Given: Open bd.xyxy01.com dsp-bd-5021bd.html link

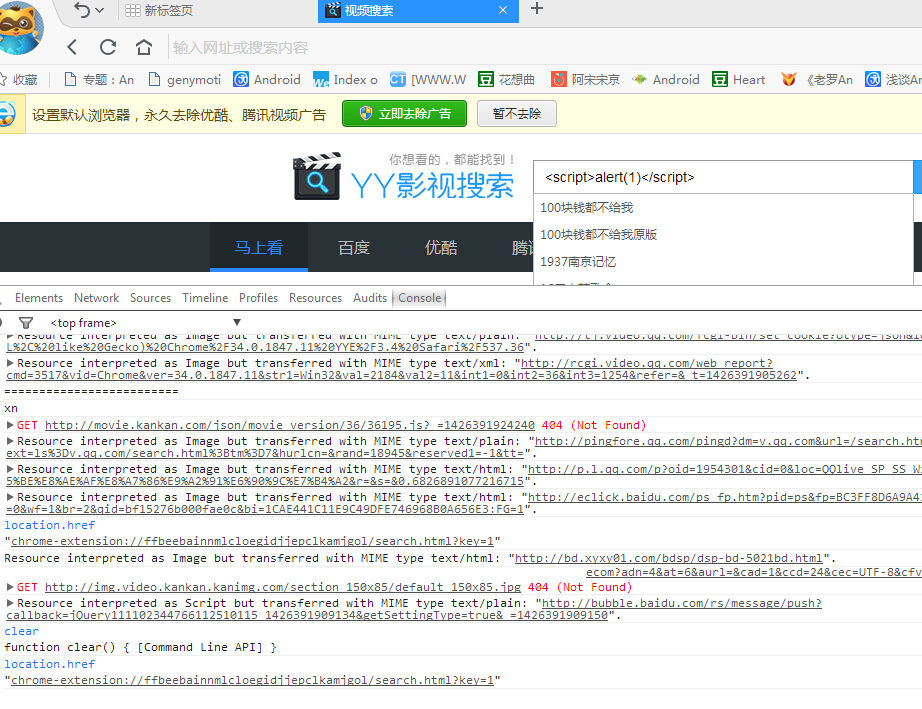Looking at the screenshot, I should coord(669,558).
